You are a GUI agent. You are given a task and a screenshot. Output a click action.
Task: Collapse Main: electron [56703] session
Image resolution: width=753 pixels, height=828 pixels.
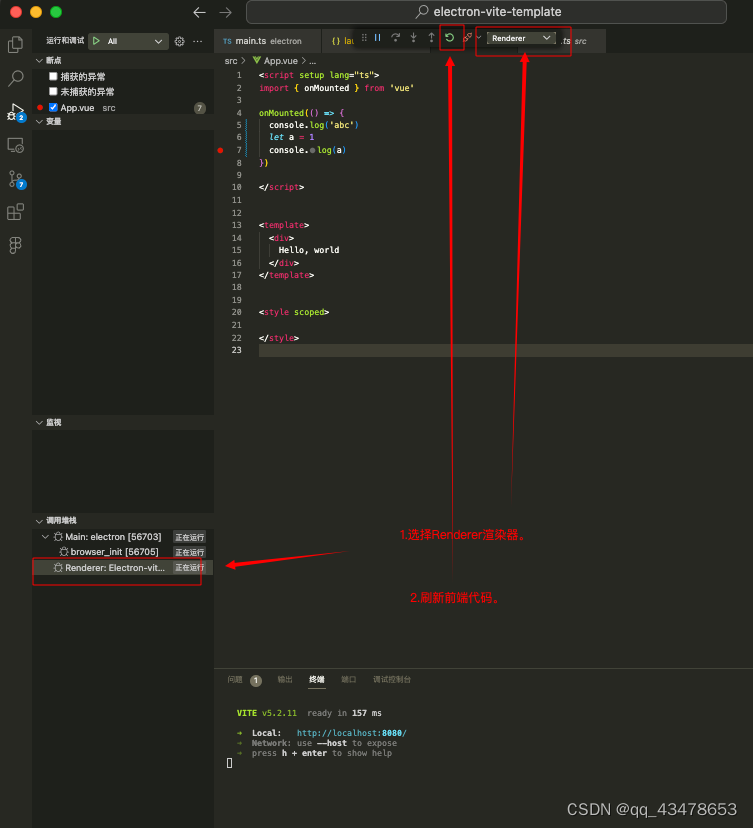(x=45, y=537)
